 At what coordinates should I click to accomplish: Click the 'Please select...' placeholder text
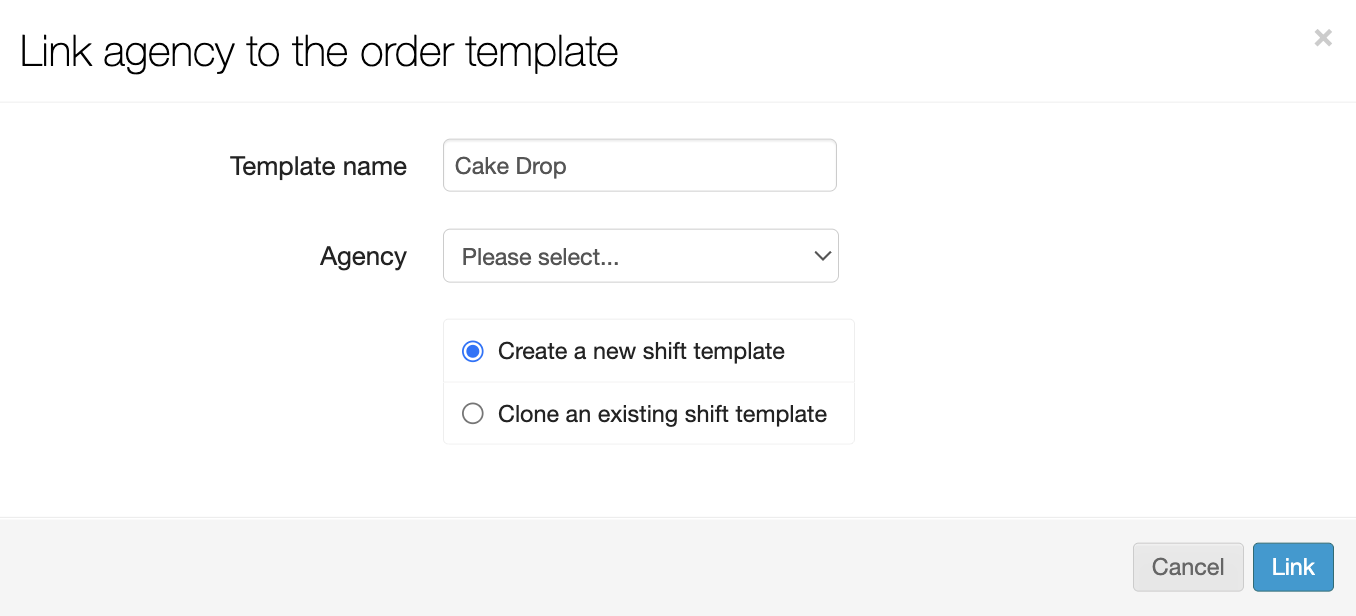[x=540, y=257]
